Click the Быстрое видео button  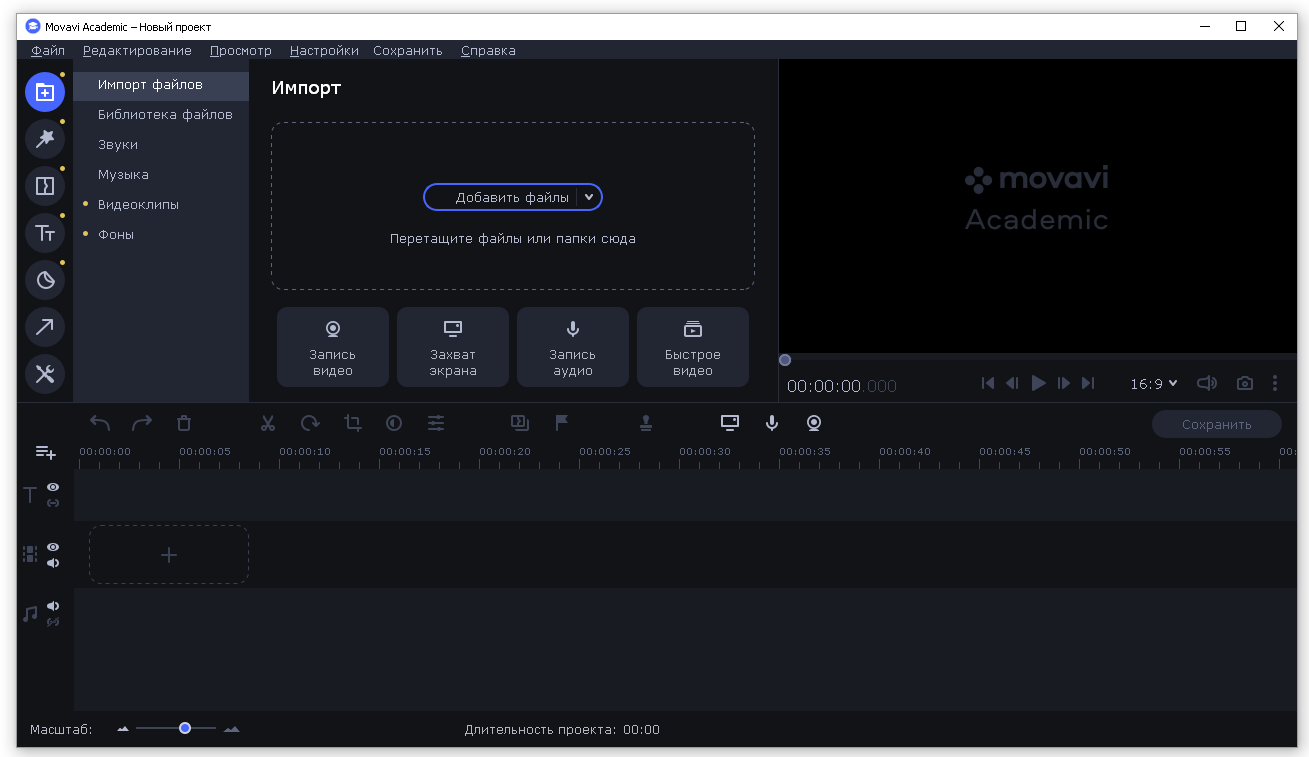pyautogui.click(x=693, y=347)
